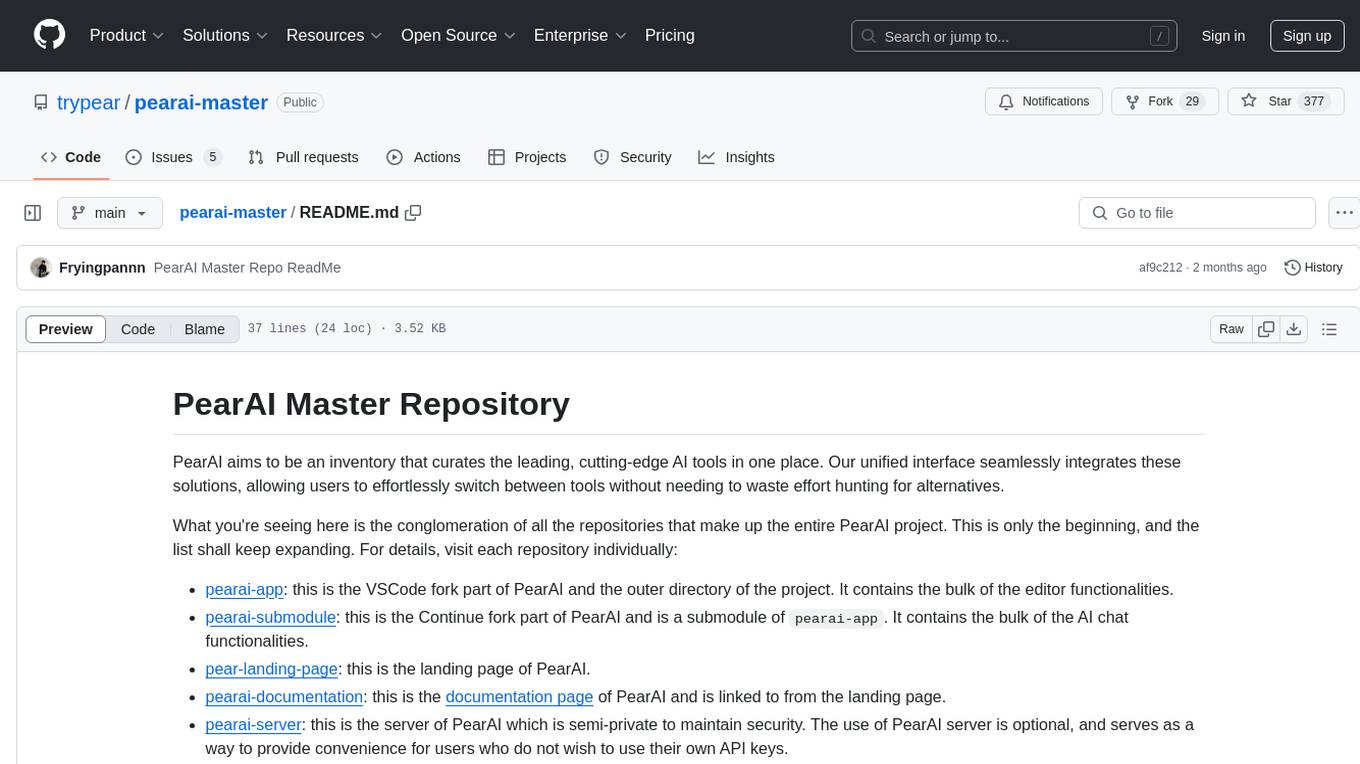This screenshot has height=764, width=1360.
Task: Expand the Product menu
Action: pos(127,35)
